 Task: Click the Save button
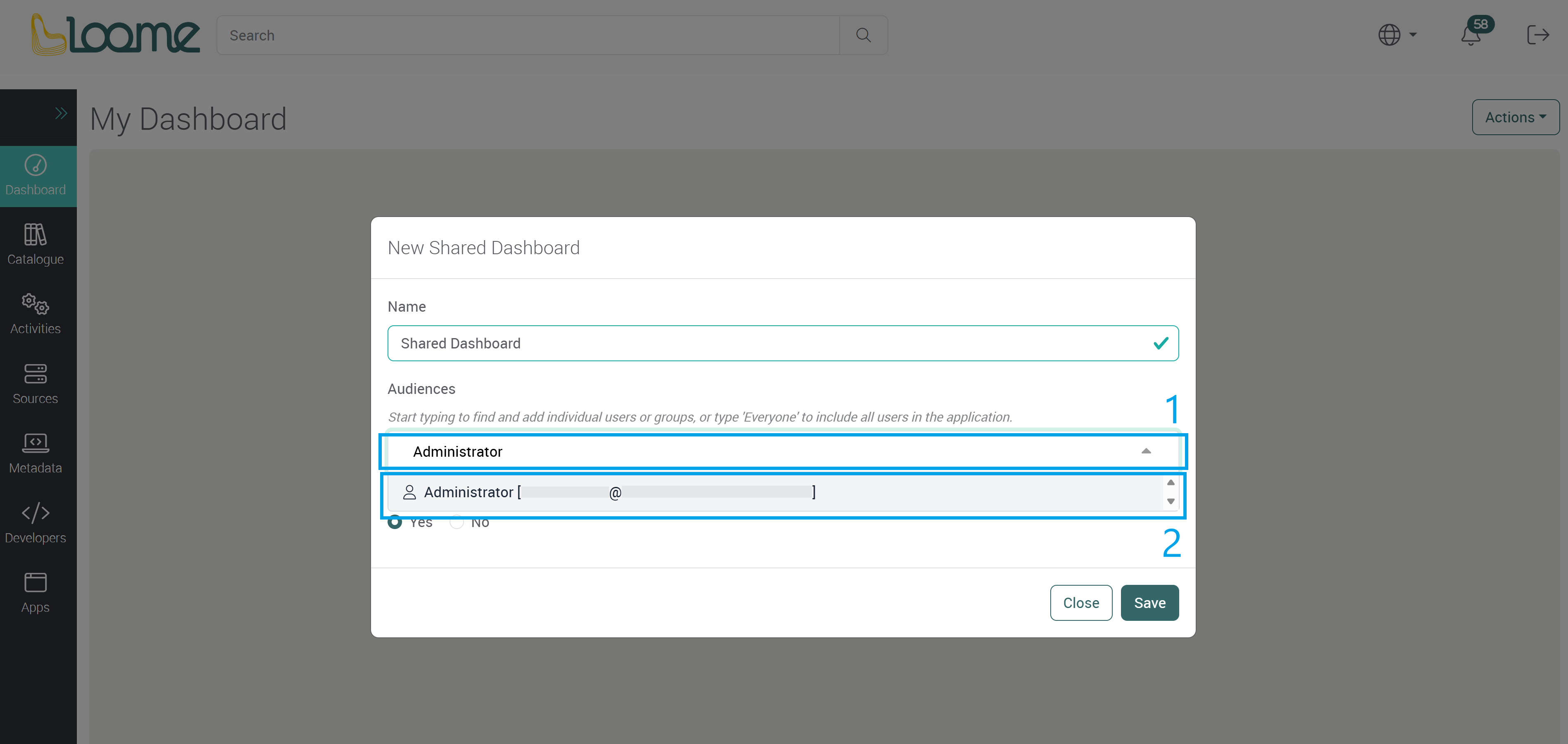point(1149,603)
